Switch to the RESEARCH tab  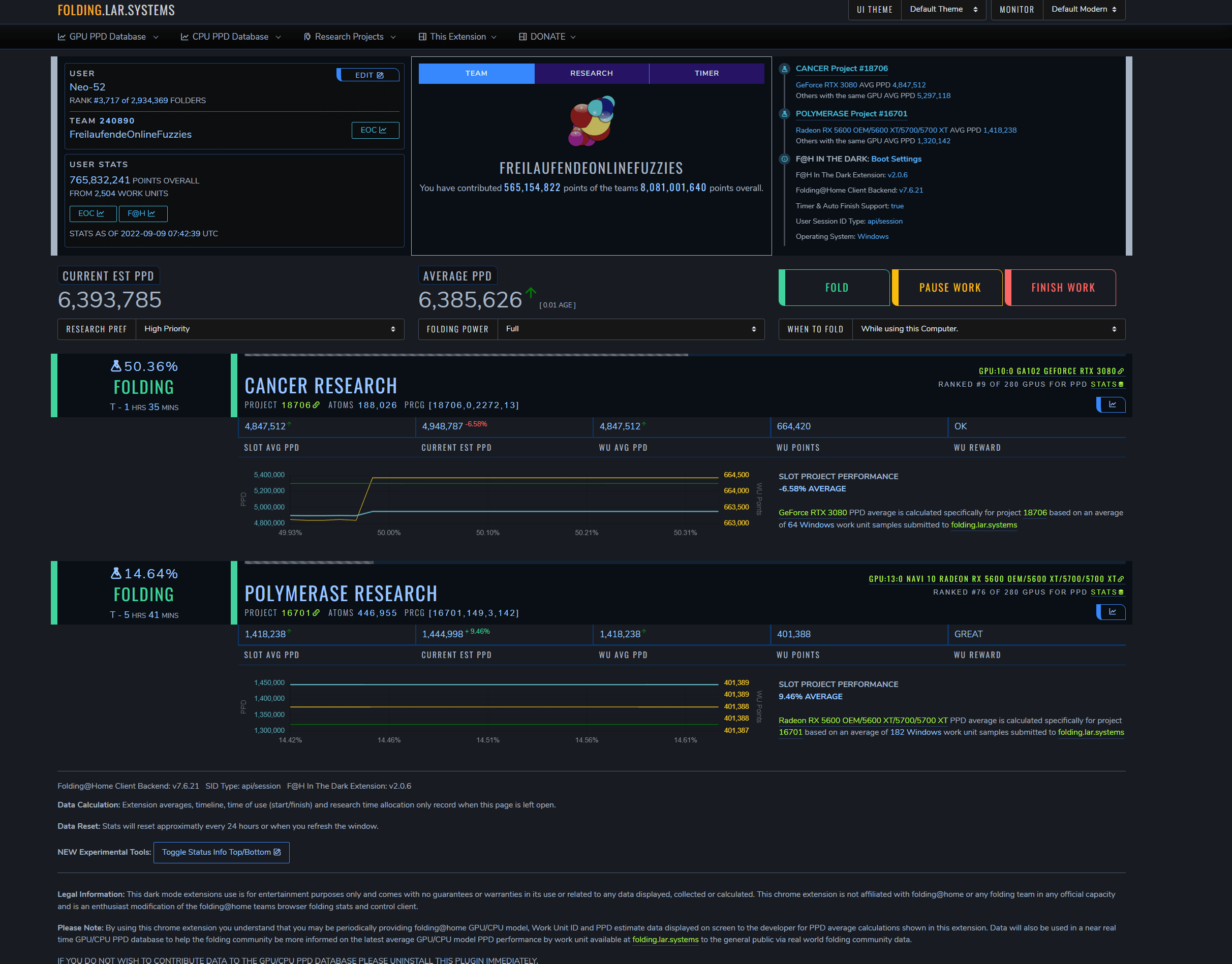(x=592, y=73)
